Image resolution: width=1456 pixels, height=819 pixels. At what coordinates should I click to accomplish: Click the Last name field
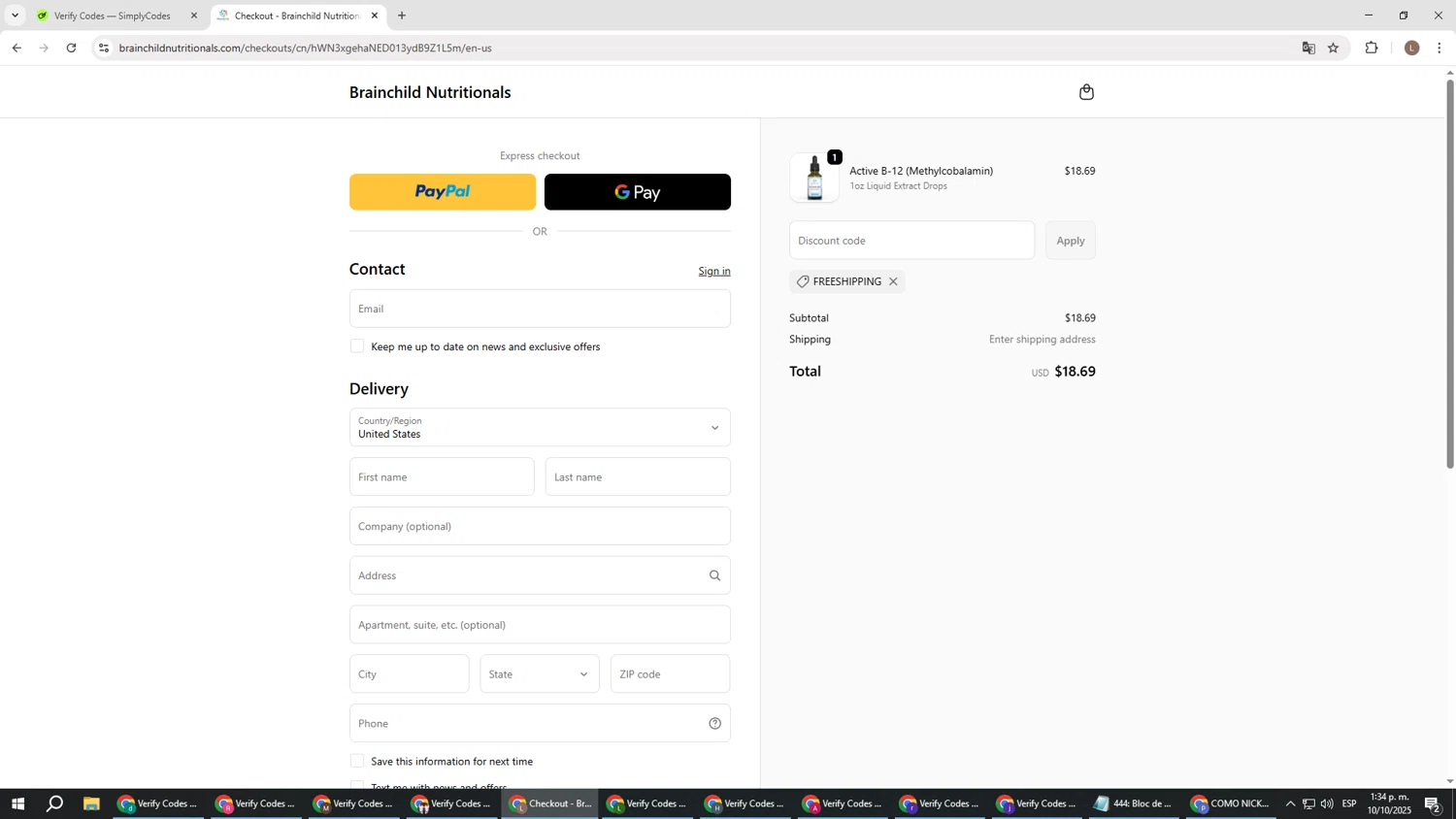(x=638, y=476)
